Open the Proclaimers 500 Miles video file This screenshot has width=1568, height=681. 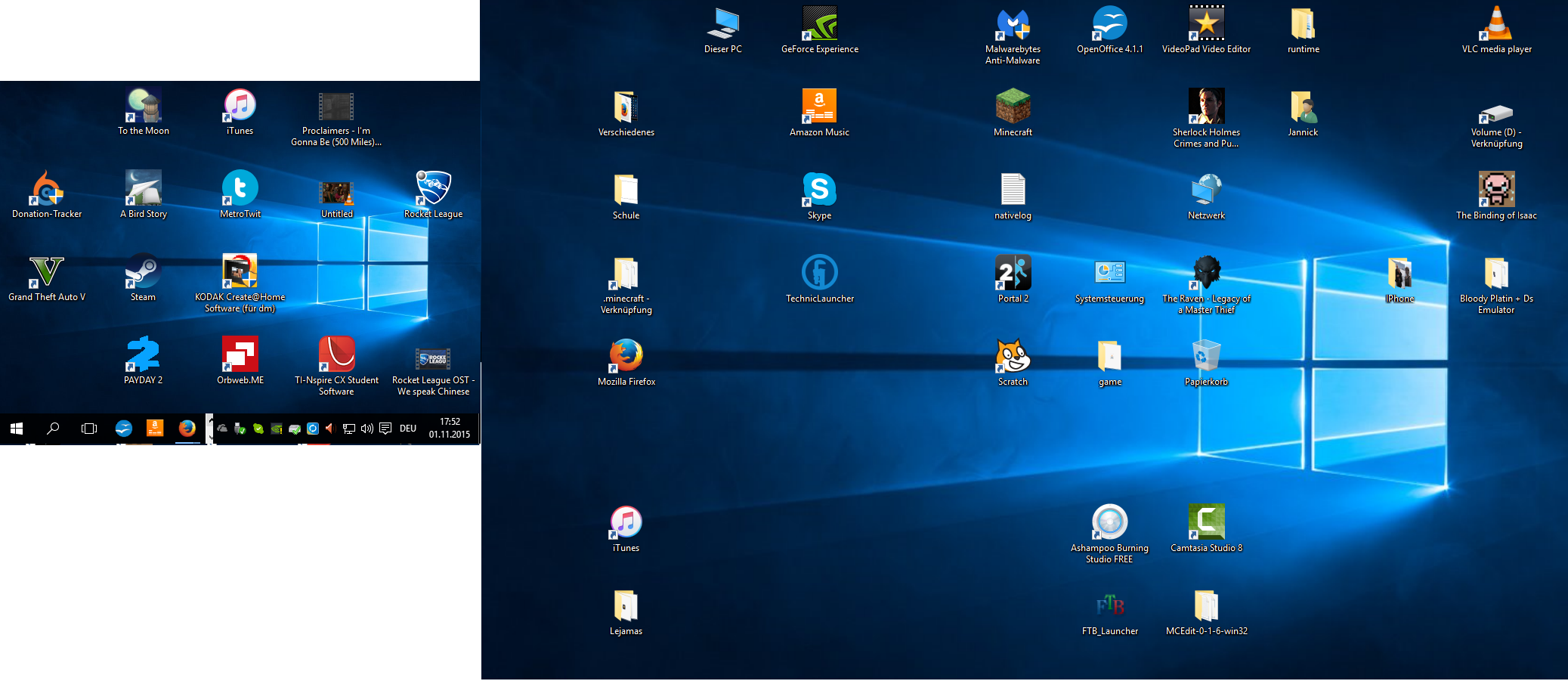coord(336,118)
